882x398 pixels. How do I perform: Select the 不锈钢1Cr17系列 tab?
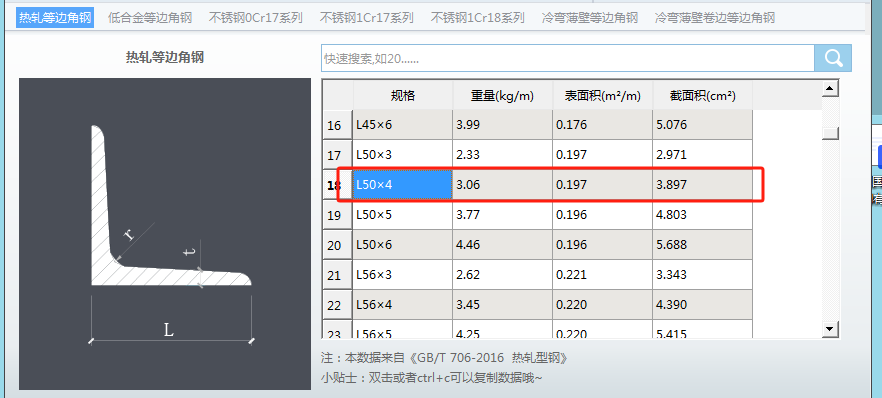[367, 17]
